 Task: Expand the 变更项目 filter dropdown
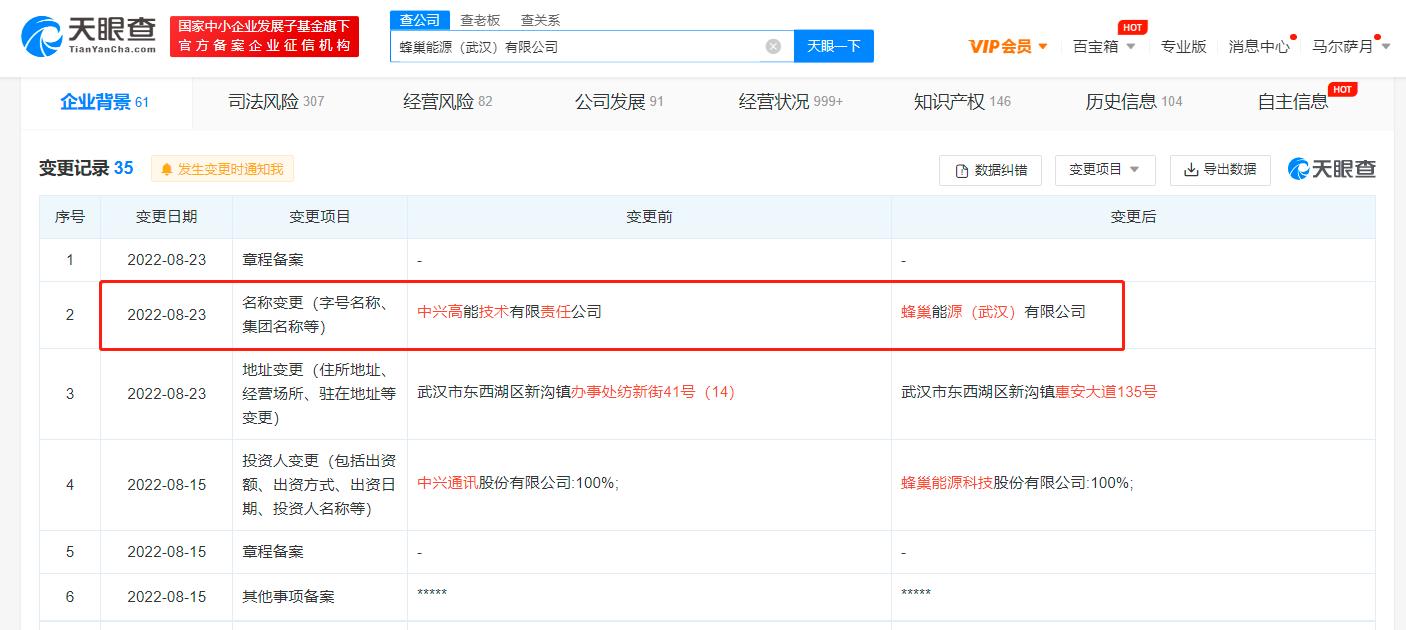1105,170
